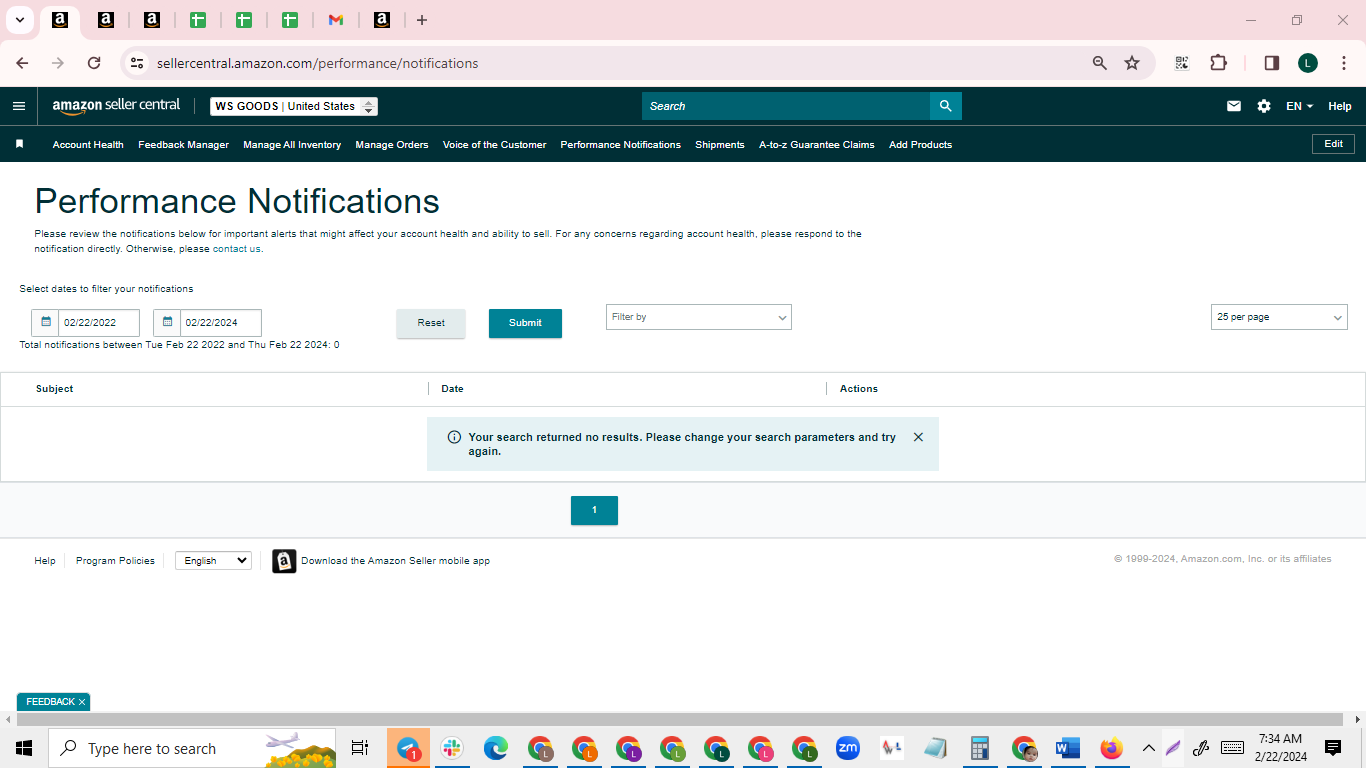Click the FEEDBACK tab close icon
1366x768 pixels.
click(x=82, y=702)
